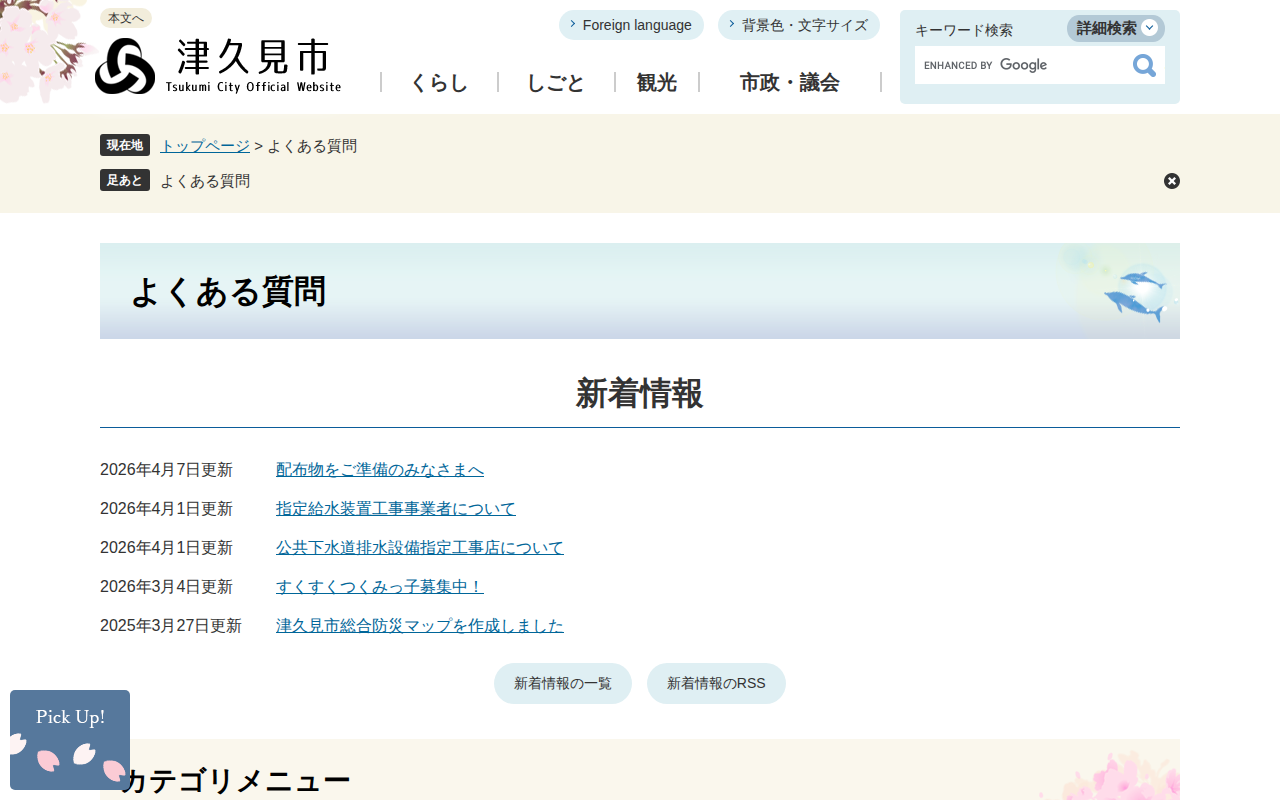Skip to main content via 本文へ
The image size is (1280, 800).
pos(126,18)
